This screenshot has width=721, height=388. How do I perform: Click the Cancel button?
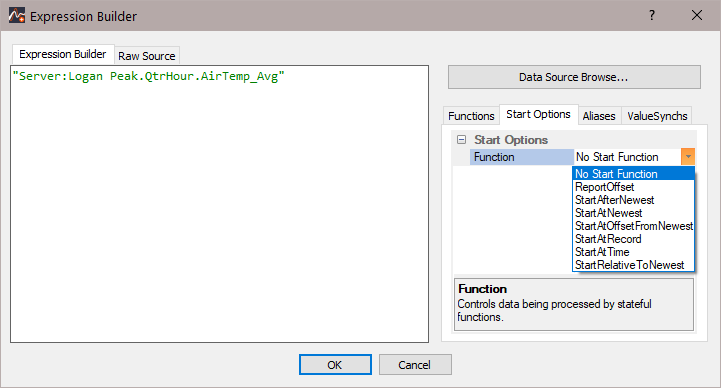click(415, 365)
